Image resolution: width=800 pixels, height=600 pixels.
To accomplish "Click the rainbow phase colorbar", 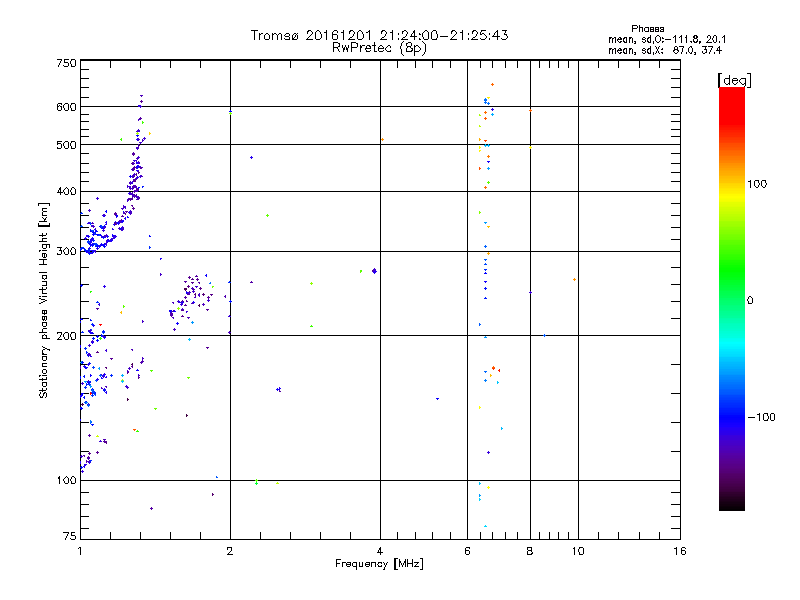I will pyautogui.click(x=732, y=298).
